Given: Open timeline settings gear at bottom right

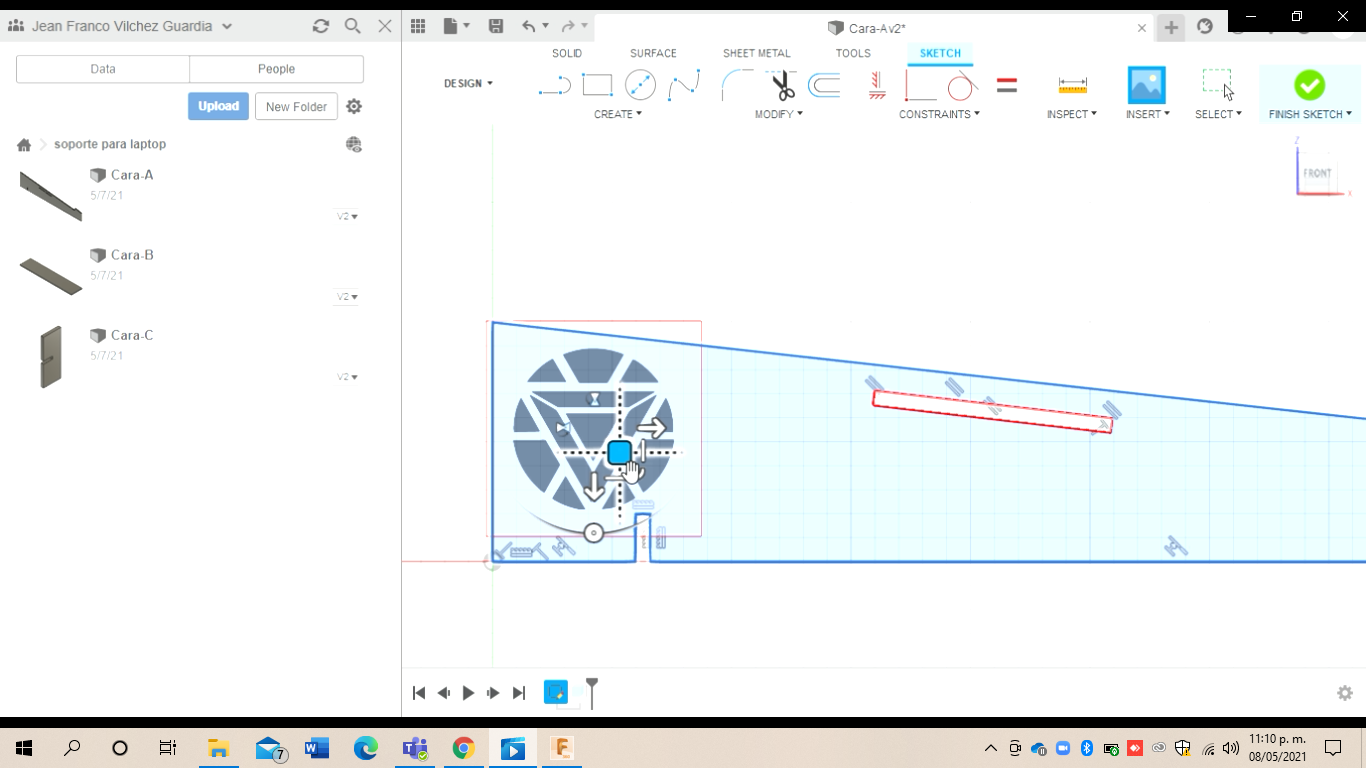Looking at the screenshot, I should [1345, 693].
